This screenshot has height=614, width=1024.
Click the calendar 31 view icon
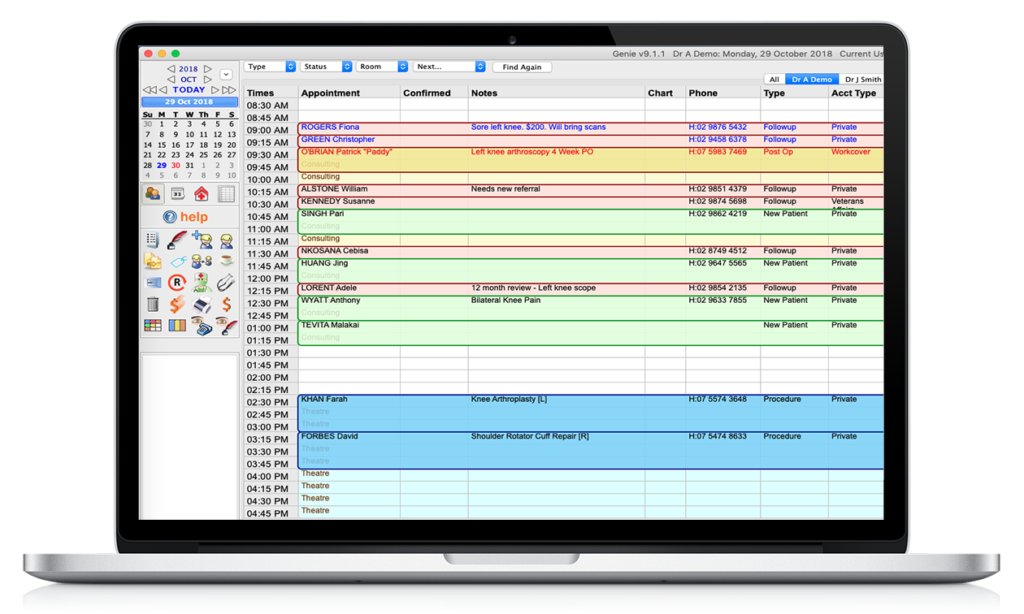point(177,194)
